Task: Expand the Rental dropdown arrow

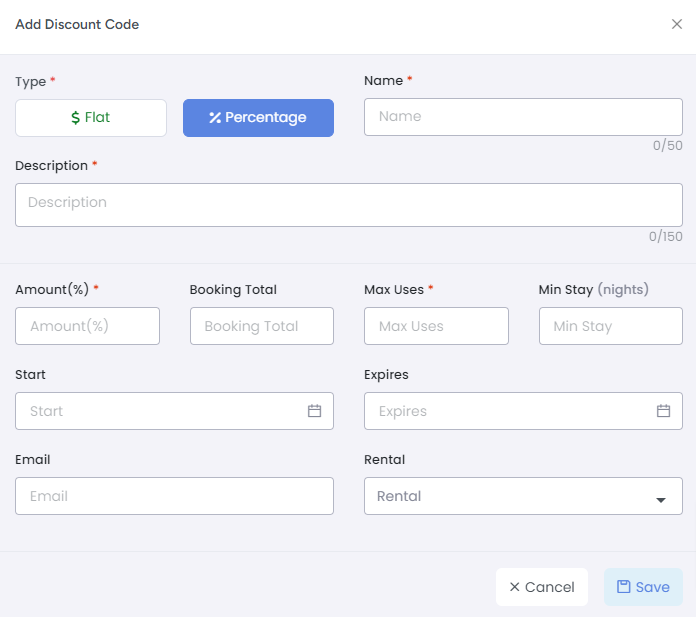Action: [660, 500]
